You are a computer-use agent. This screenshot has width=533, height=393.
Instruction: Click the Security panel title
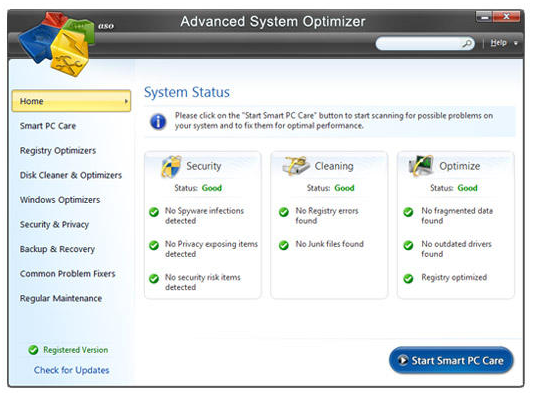click(x=204, y=166)
